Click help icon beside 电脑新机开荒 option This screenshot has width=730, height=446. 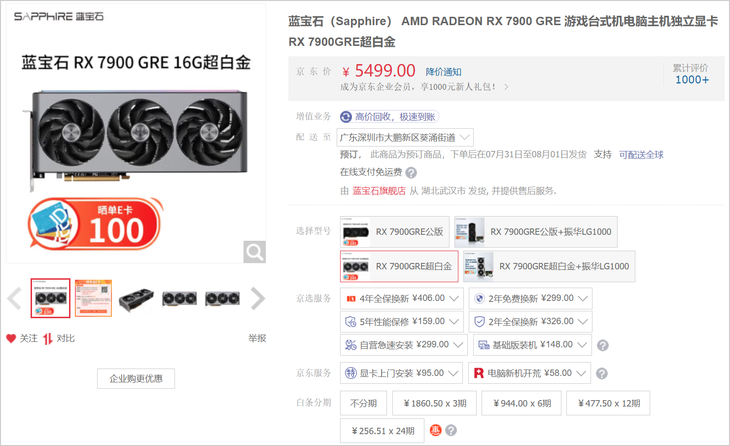click(x=602, y=373)
